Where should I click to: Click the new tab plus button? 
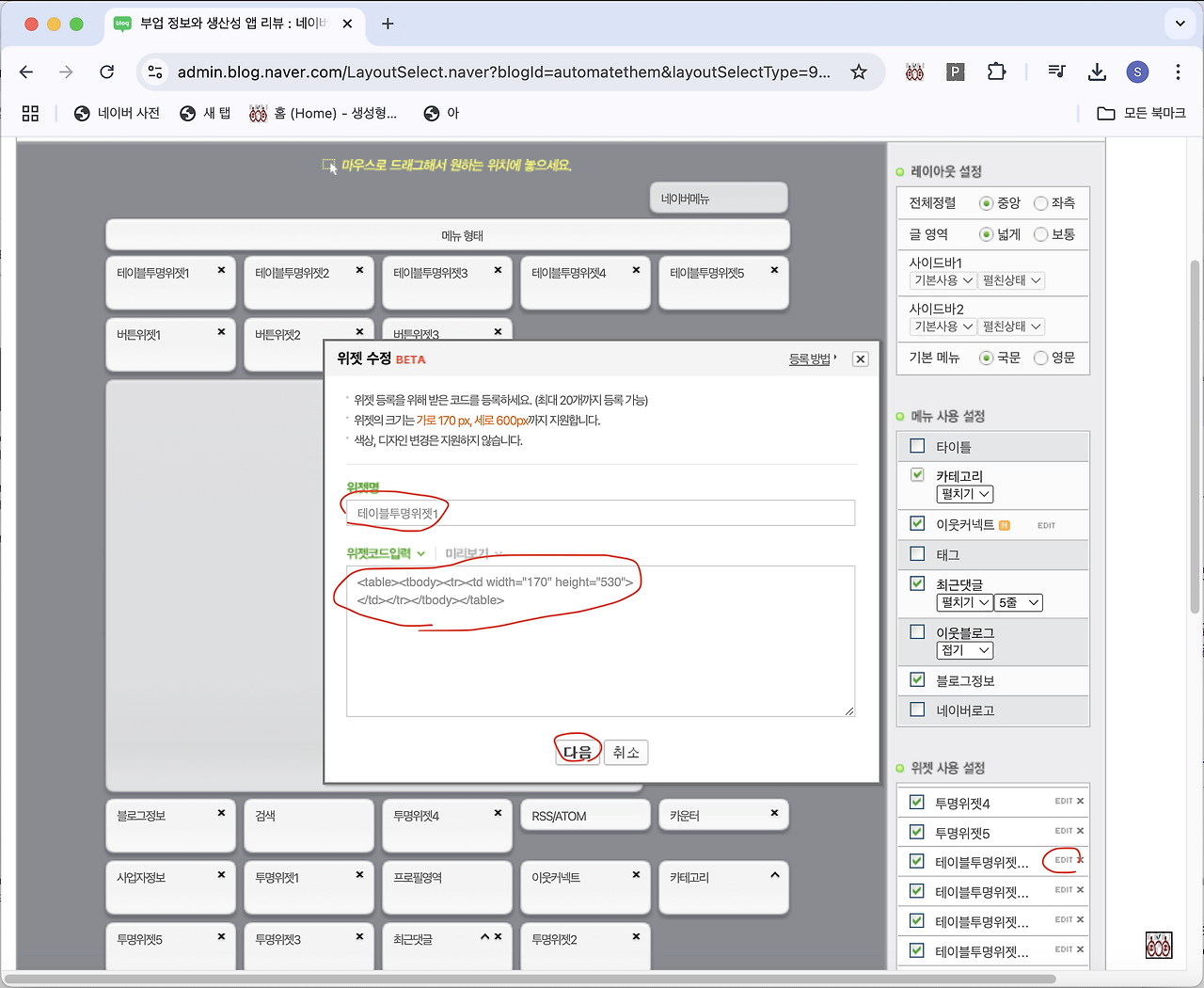(x=388, y=24)
